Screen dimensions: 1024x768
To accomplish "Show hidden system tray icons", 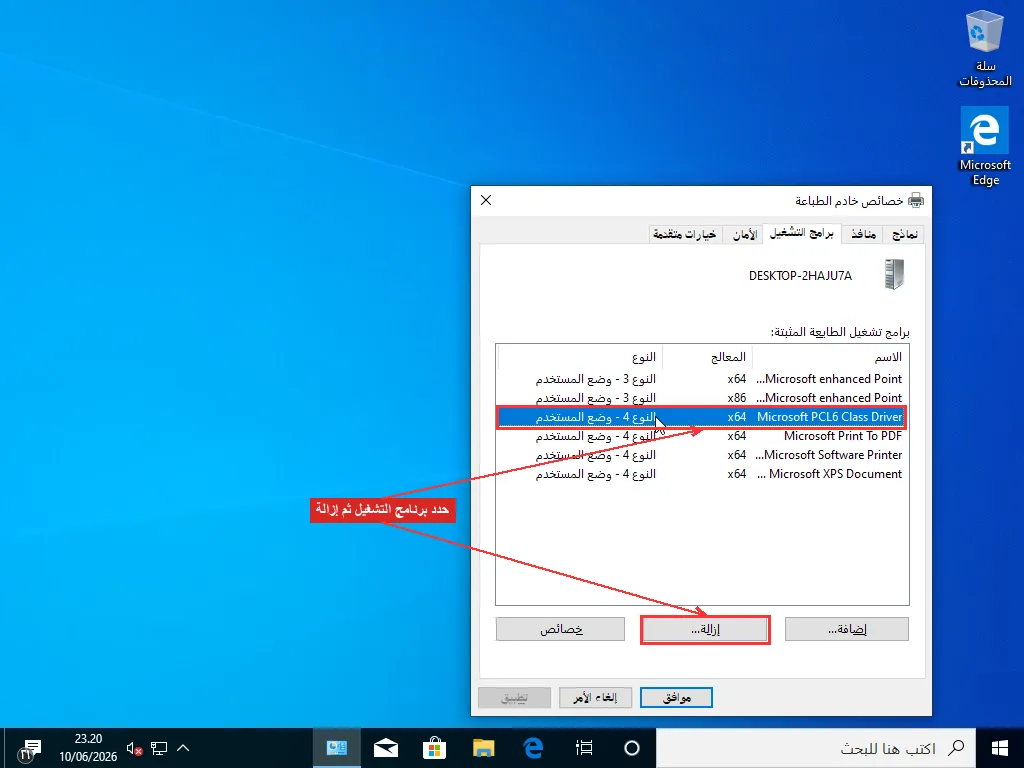I will tap(183, 748).
